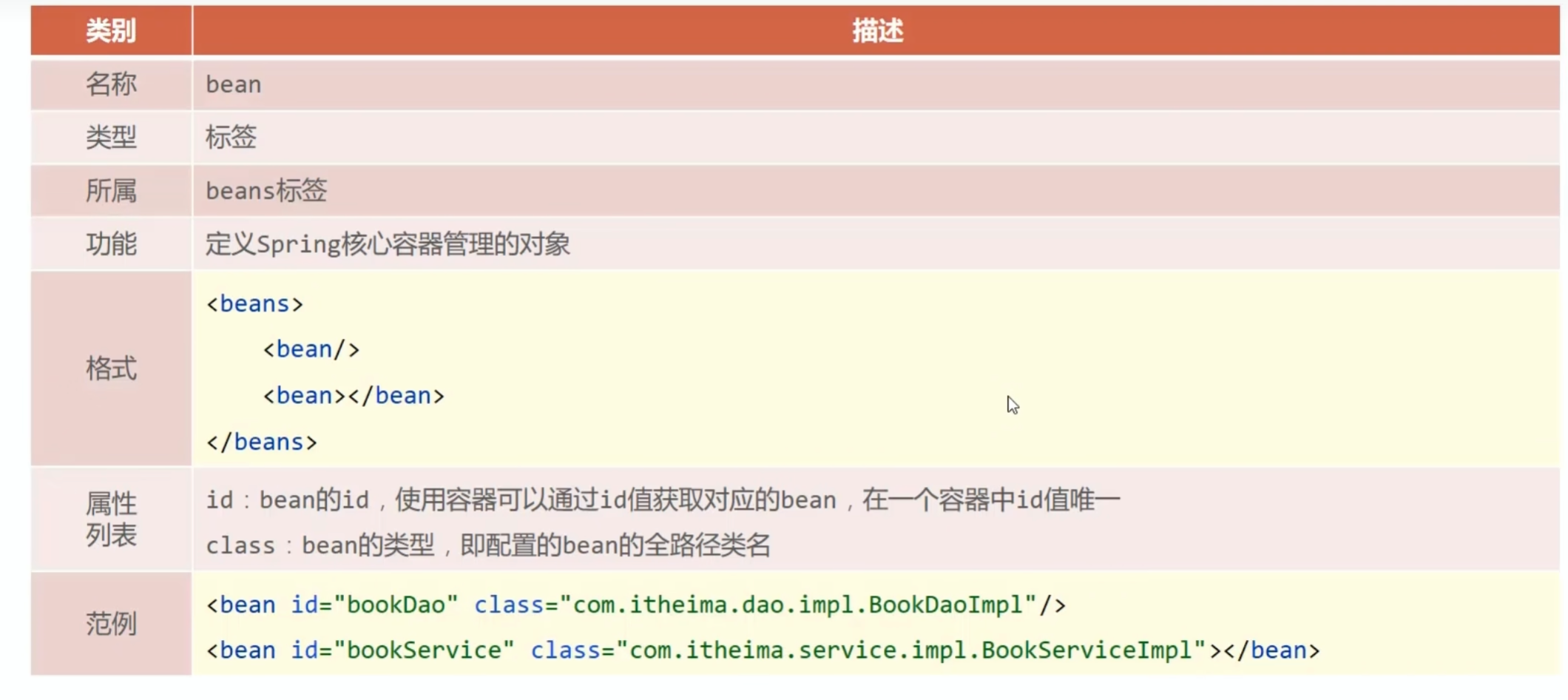Click the opening <beans> tag line
Screen dimensions: 1568x700
(x=255, y=304)
